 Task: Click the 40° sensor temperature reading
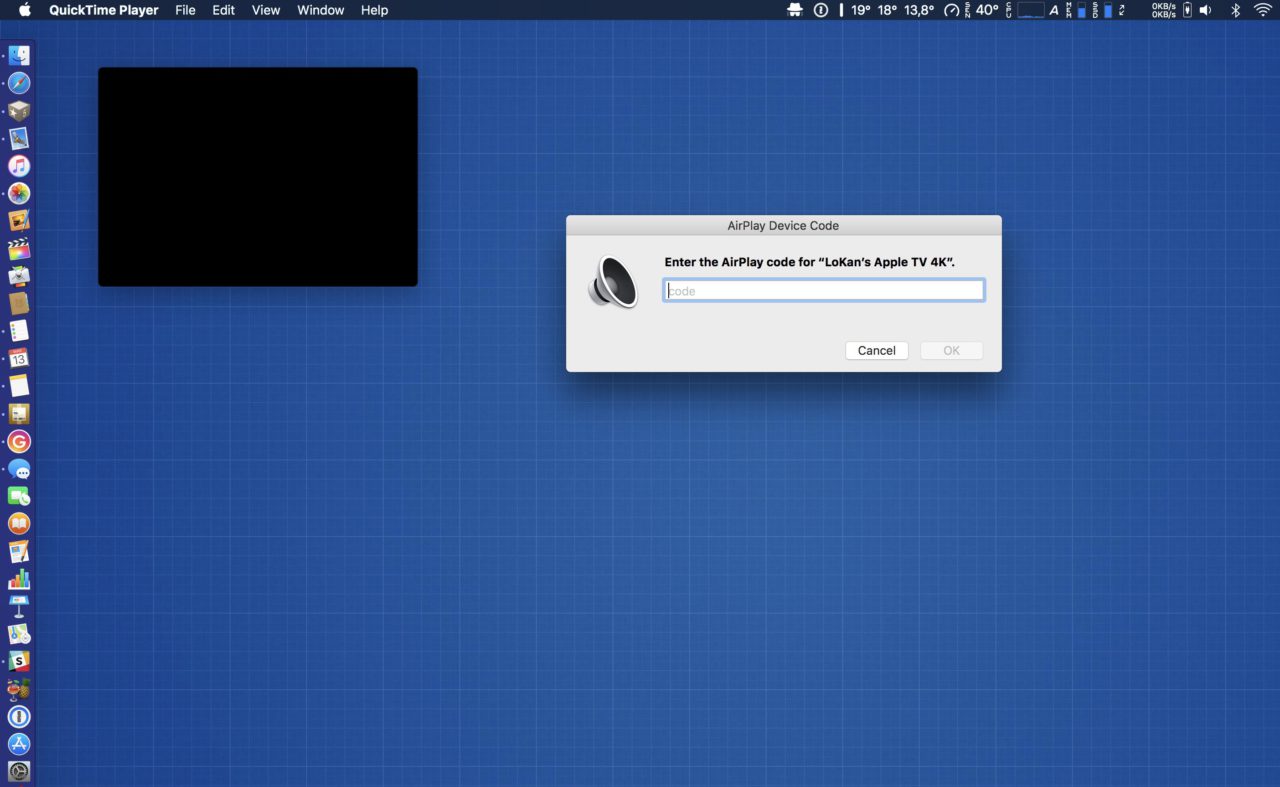987,10
